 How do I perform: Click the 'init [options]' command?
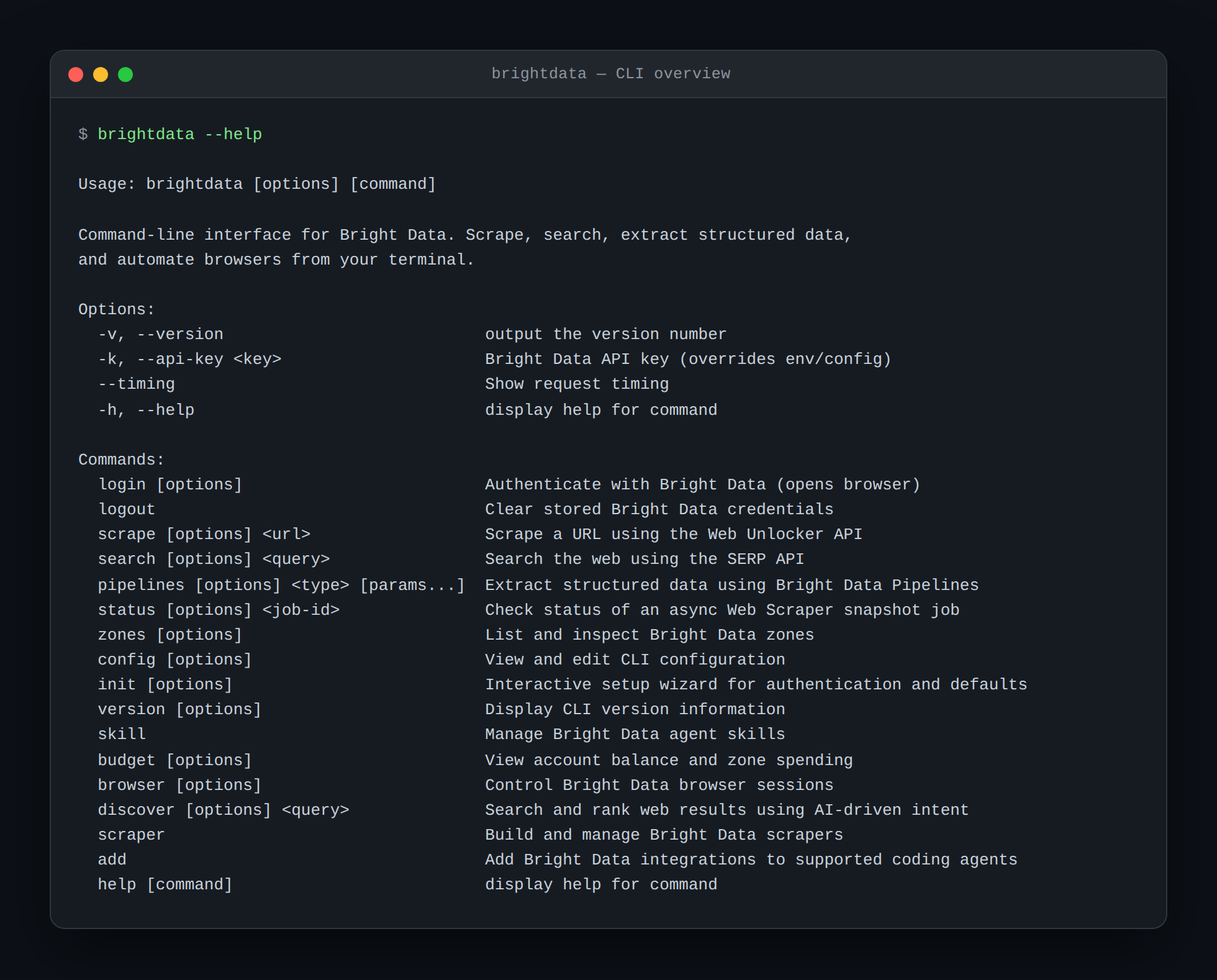coord(165,684)
